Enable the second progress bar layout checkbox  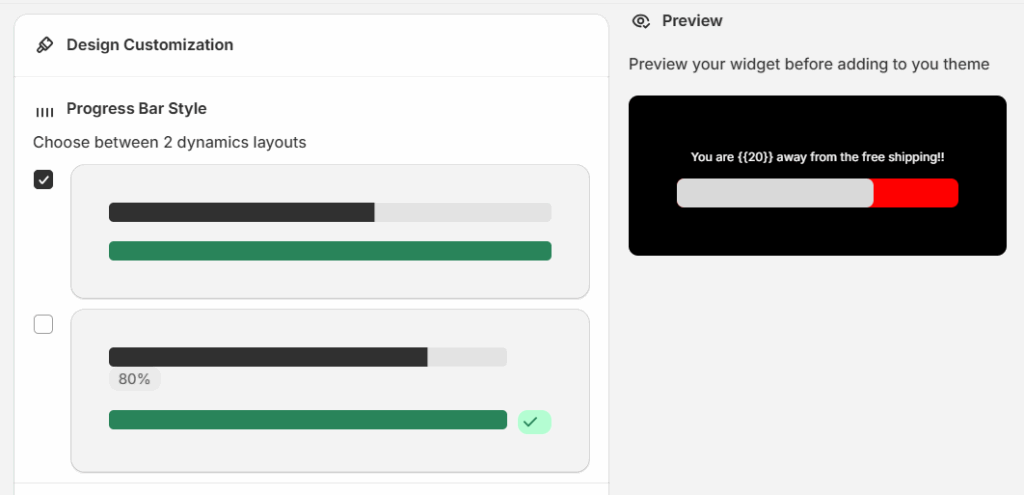coord(44,324)
